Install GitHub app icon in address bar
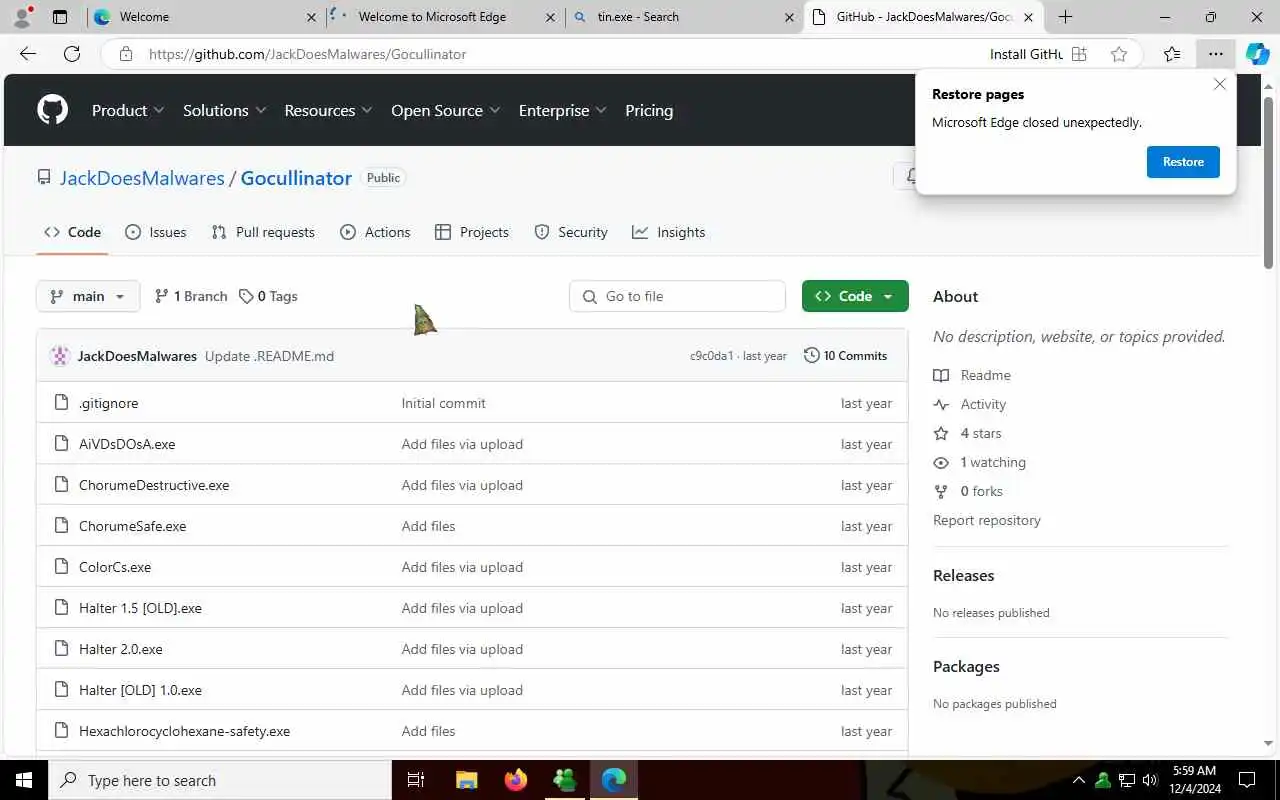 (1079, 54)
